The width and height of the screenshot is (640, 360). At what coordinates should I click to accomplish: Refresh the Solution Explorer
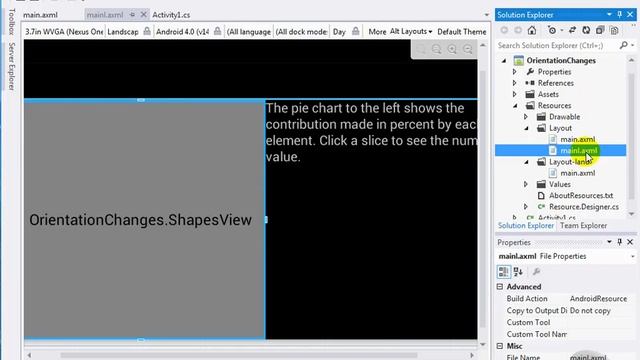(x=586, y=30)
